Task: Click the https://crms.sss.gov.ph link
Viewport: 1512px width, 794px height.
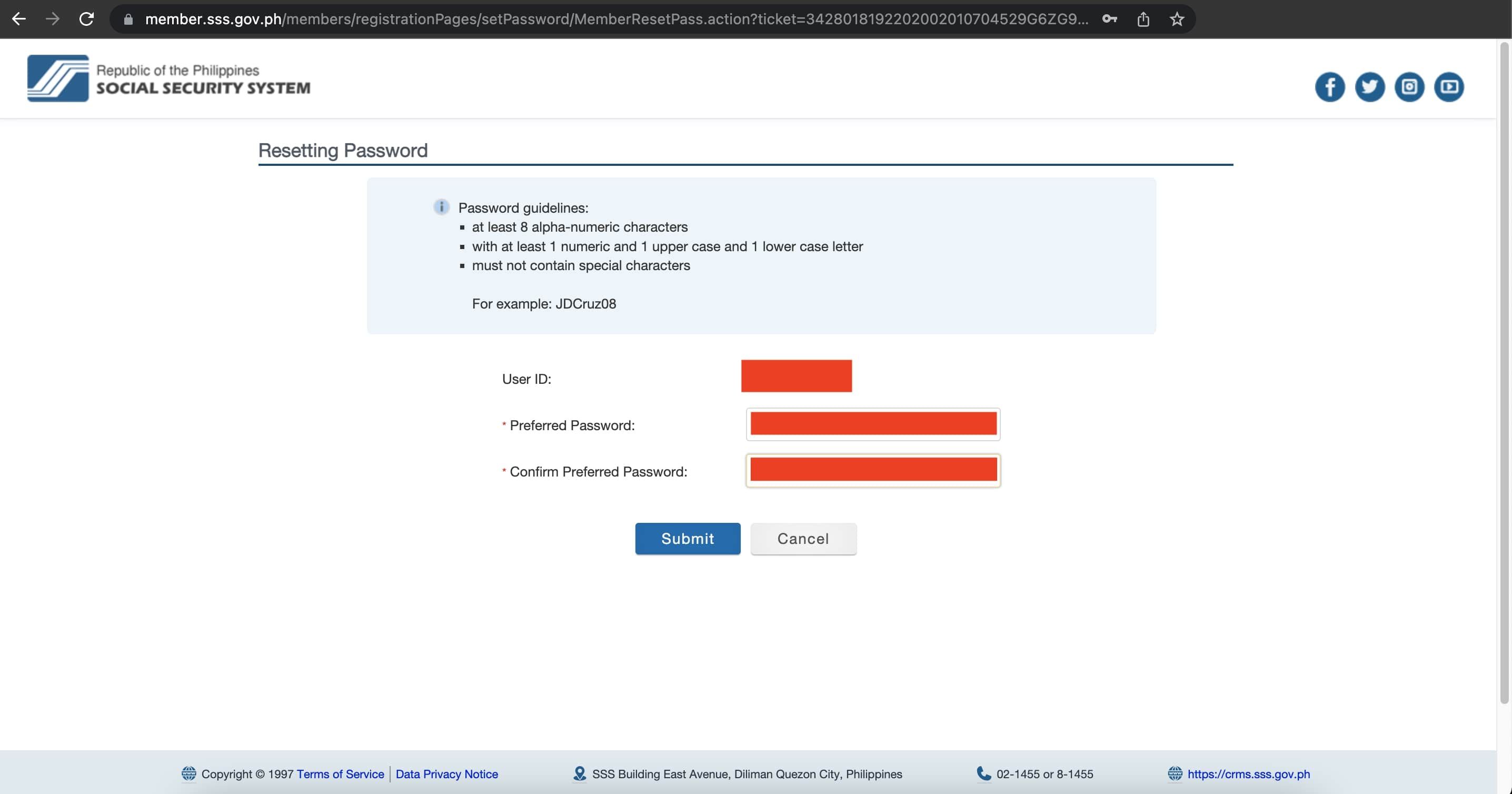Action: (1248, 774)
